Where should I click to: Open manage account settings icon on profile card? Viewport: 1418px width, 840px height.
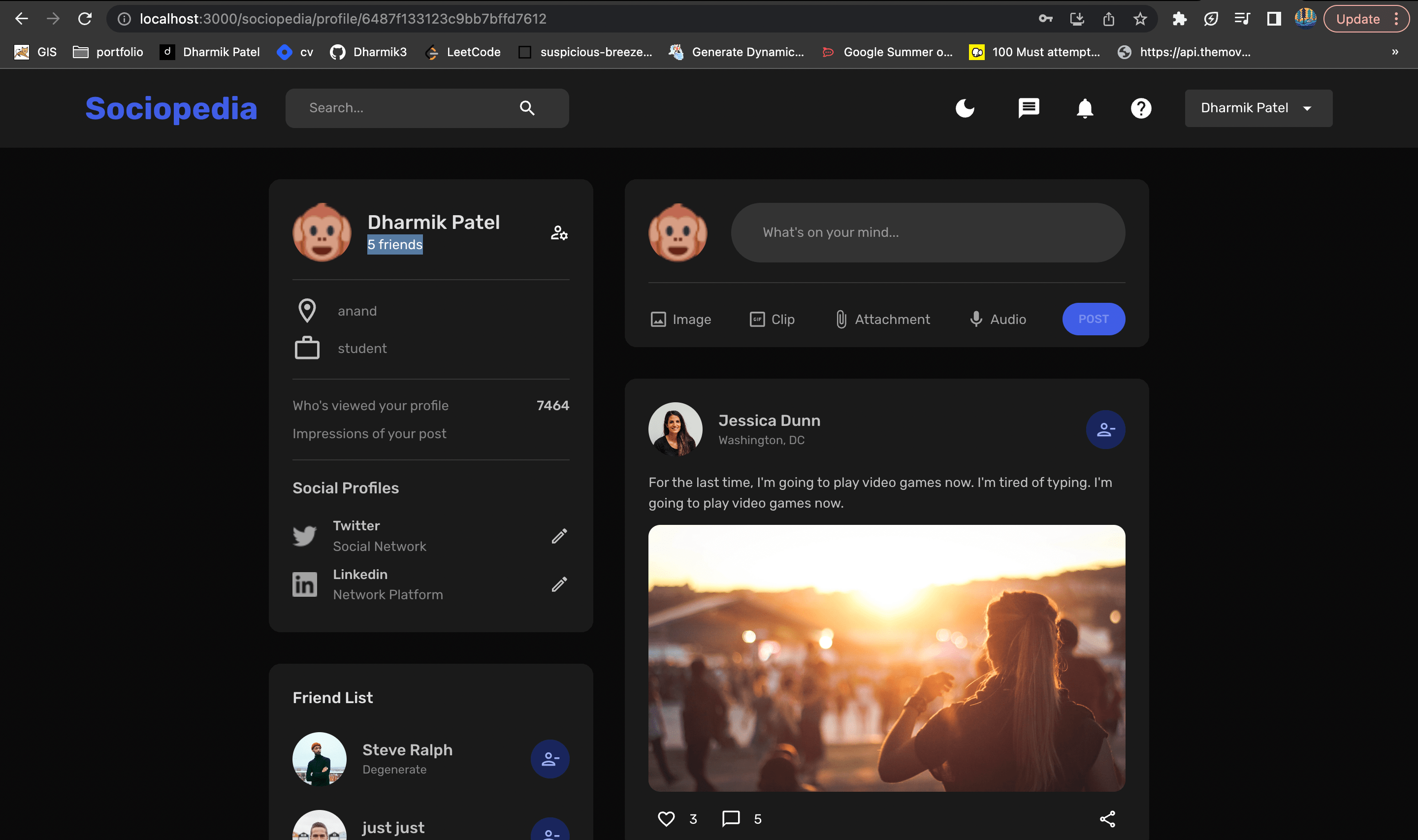click(x=559, y=232)
